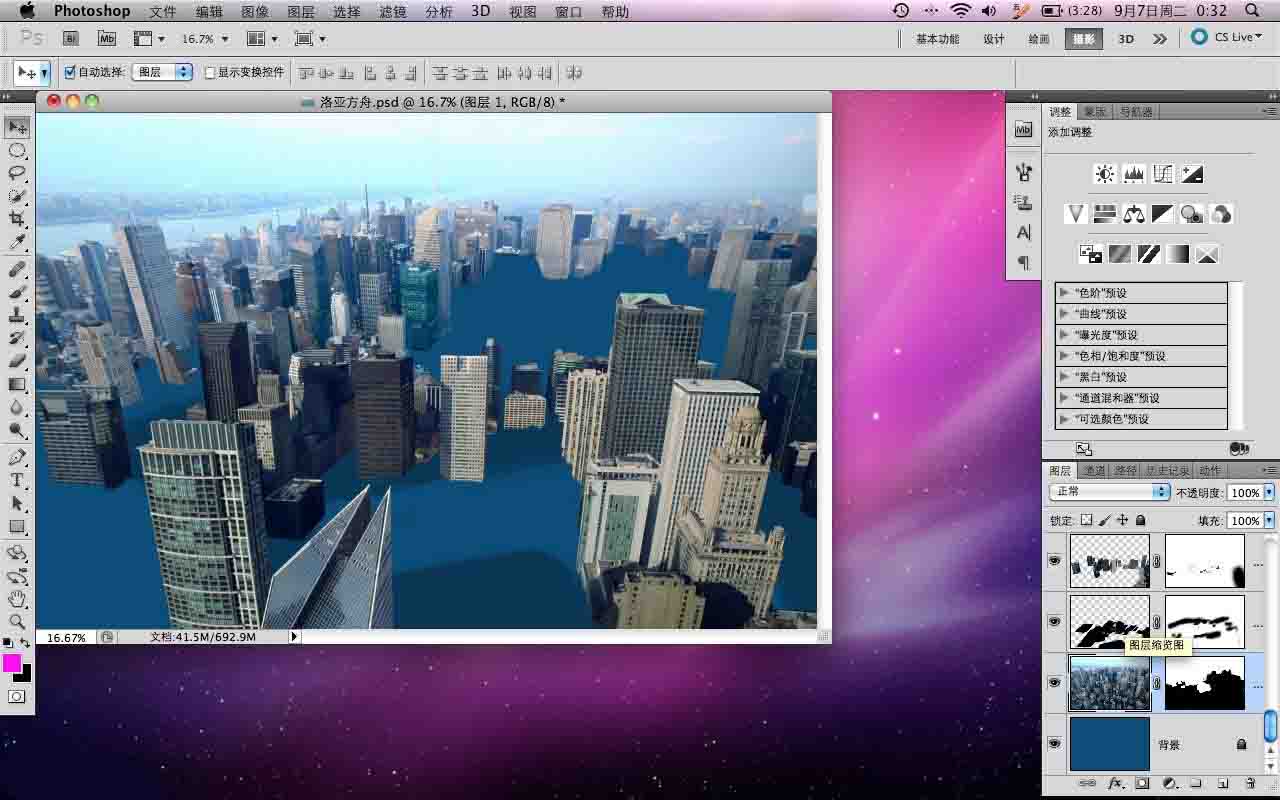Select the History Brush tool
This screenshot has height=800, width=1280.
[x=17, y=338]
